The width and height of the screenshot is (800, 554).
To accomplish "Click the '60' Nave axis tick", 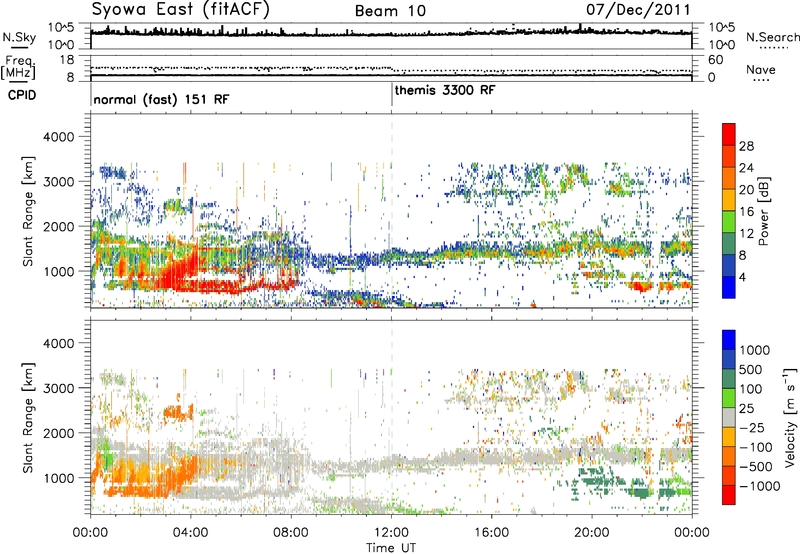I will click(x=716, y=60).
